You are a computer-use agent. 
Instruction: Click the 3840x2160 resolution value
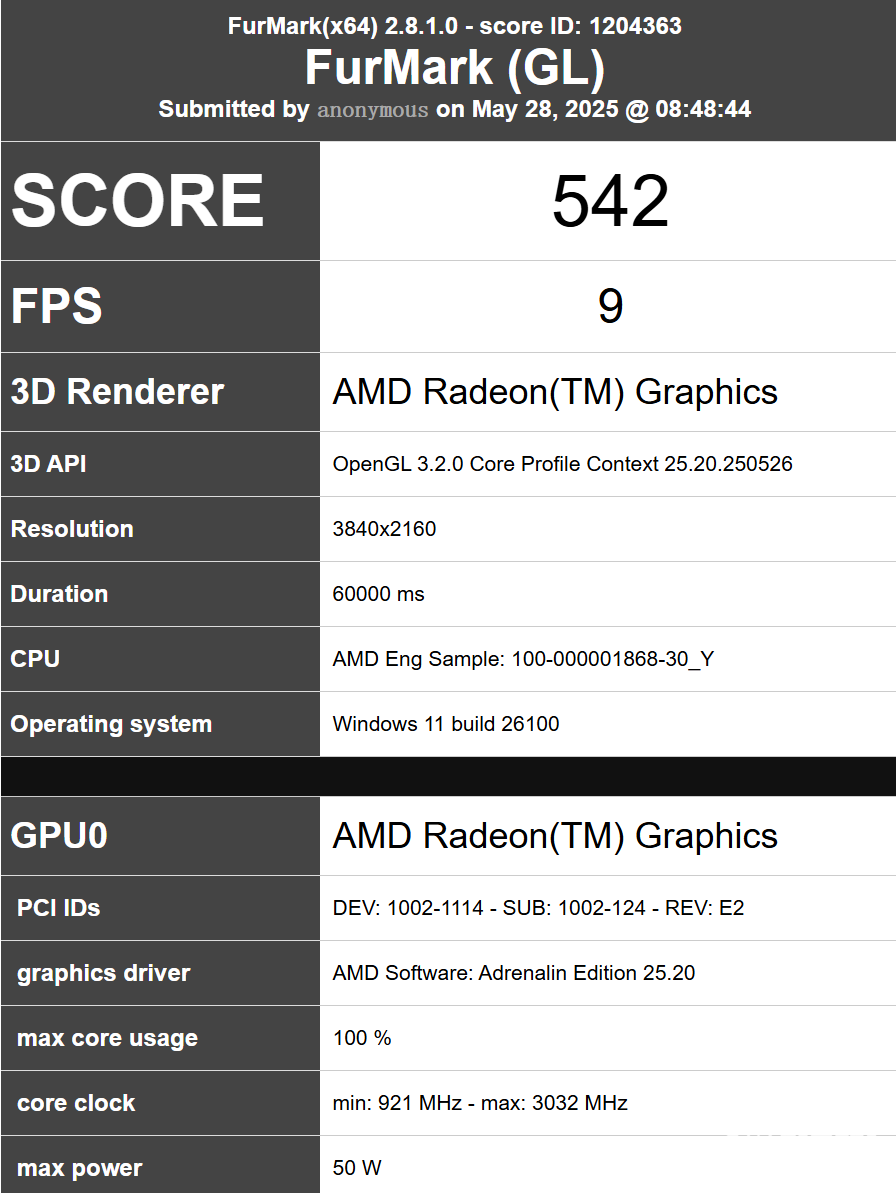(x=384, y=529)
